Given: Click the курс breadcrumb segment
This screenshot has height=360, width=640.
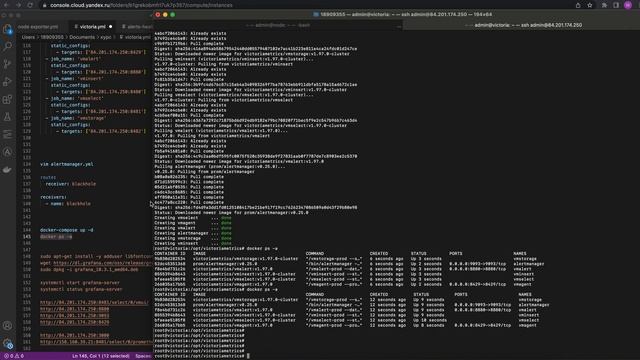Looking at the screenshot, I should tap(106, 37).
